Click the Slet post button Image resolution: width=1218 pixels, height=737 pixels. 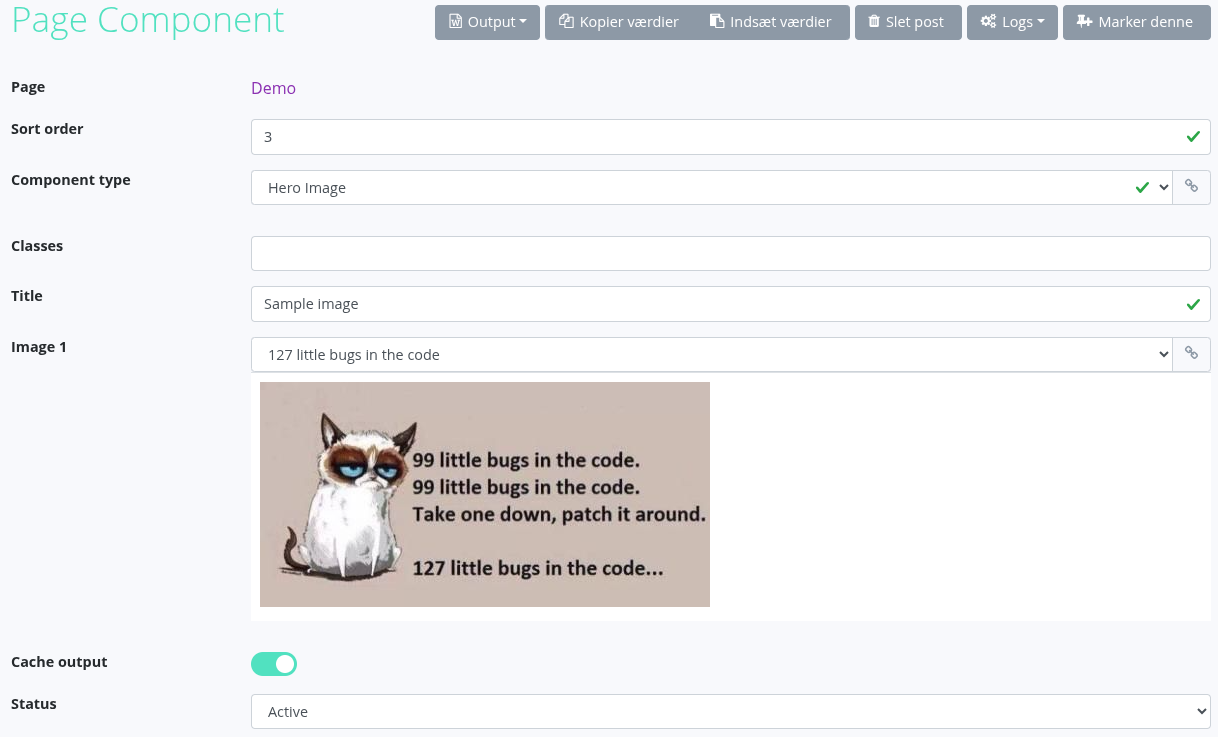[x=908, y=22]
